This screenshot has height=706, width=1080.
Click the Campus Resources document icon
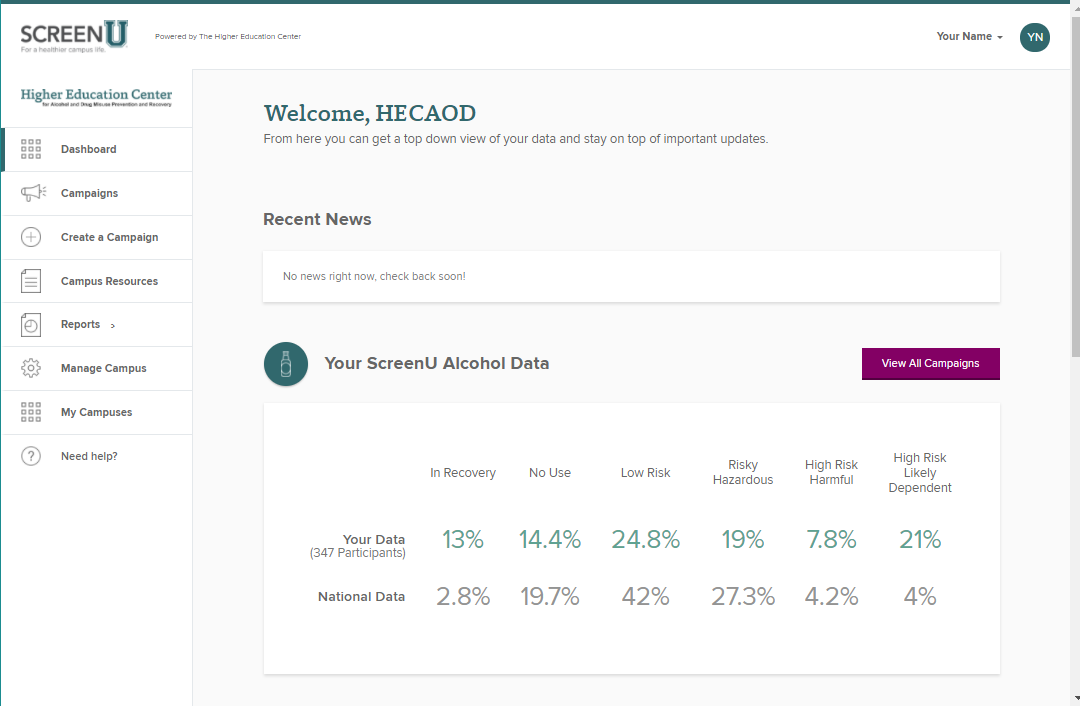31,281
